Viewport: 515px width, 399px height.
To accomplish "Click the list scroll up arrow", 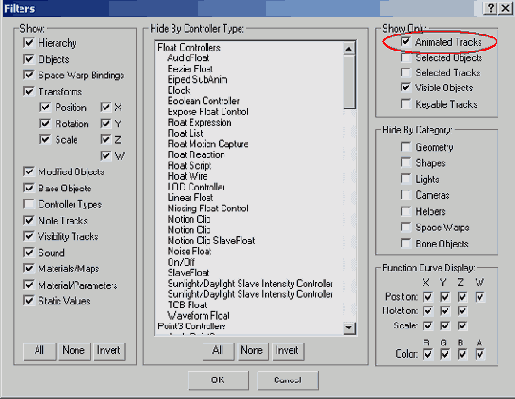I will 349,49.
